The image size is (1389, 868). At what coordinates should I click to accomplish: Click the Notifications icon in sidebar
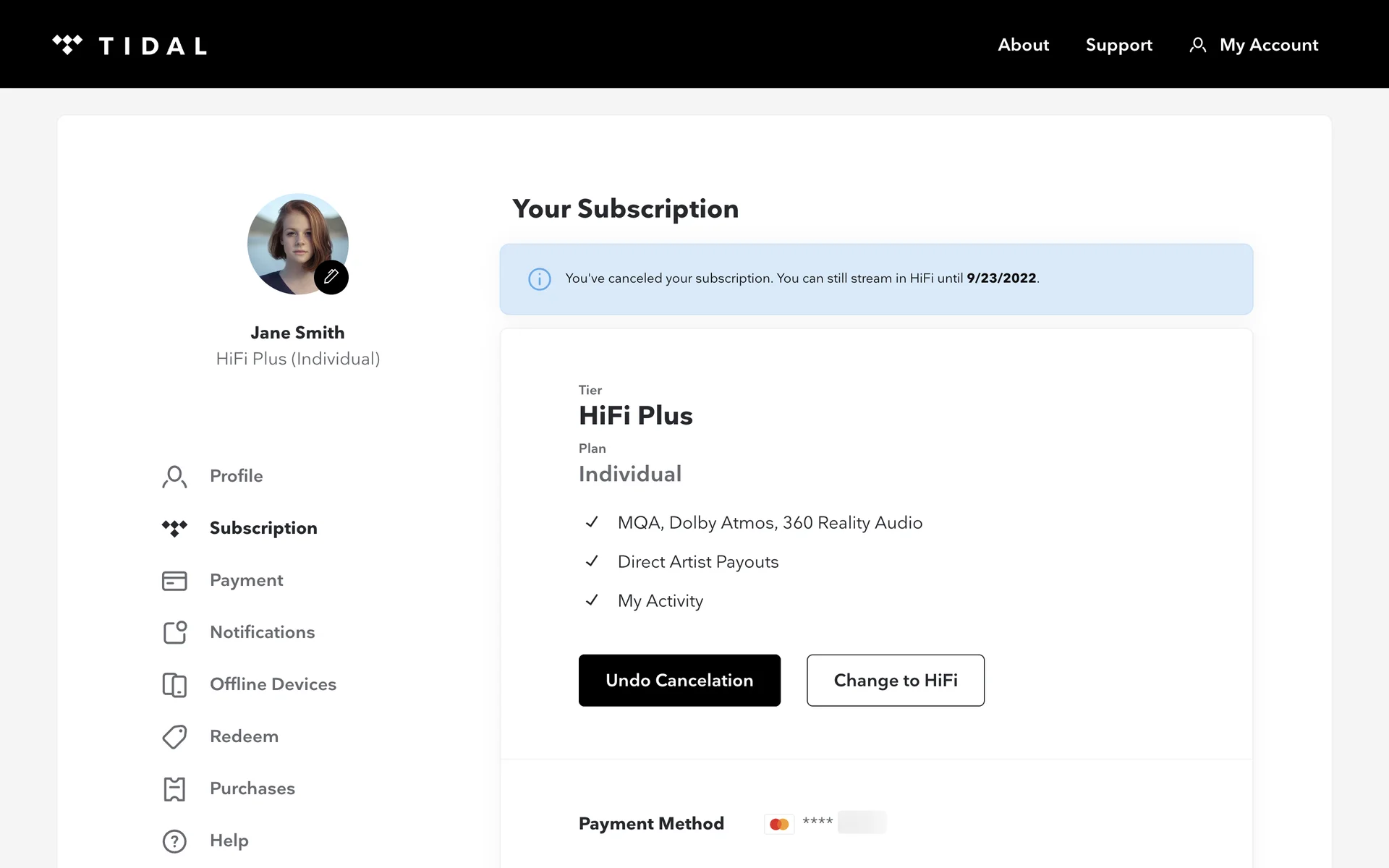(174, 633)
